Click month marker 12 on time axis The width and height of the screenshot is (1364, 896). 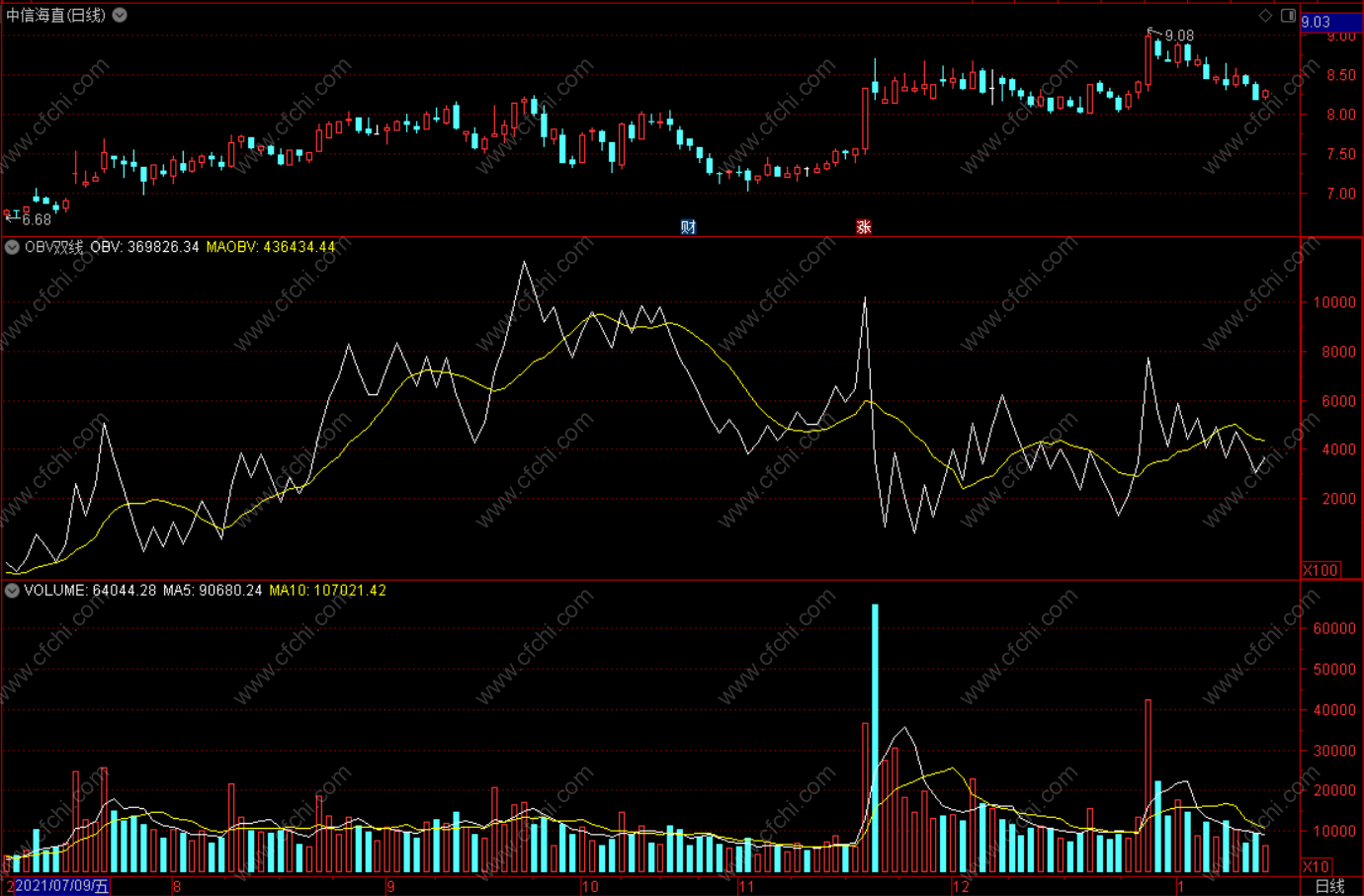click(961, 886)
